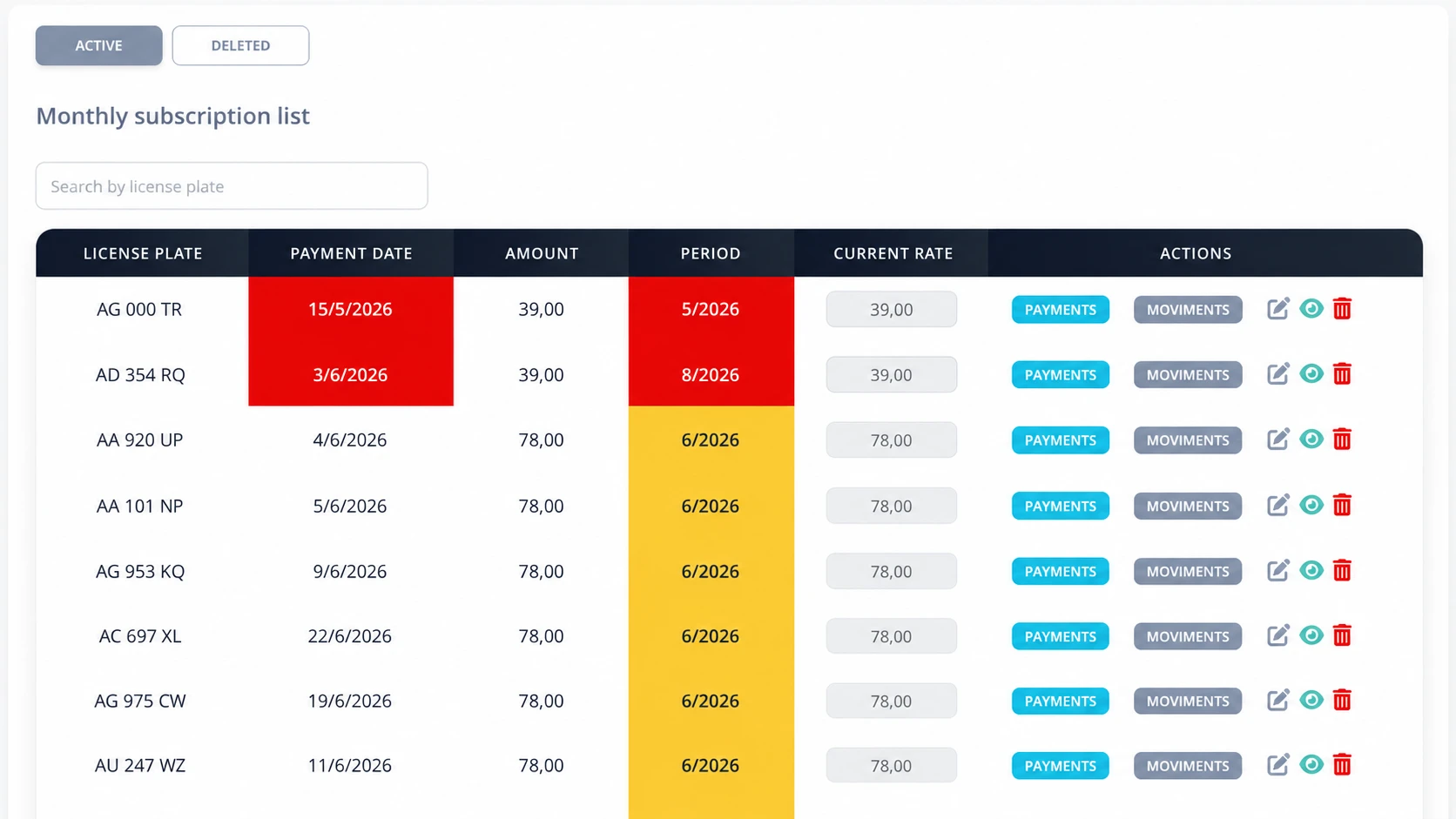
Task: Delete the AA 101 NP subscription
Action: coord(1342,506)
